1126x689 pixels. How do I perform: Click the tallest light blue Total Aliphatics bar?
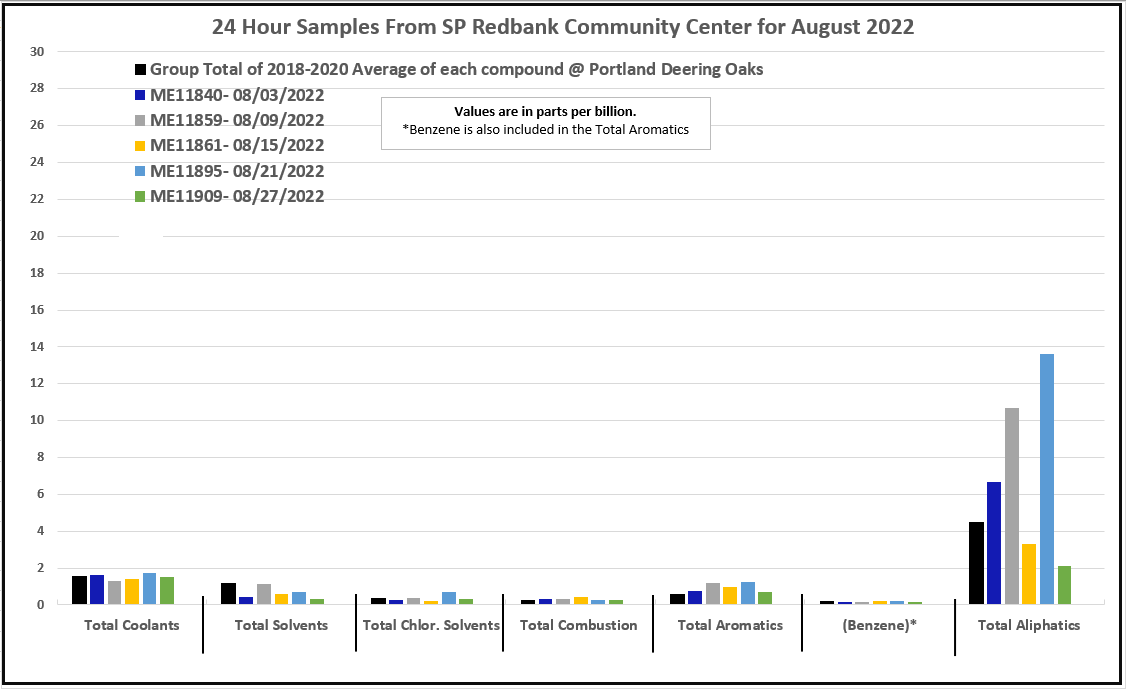click(1046, 480)
